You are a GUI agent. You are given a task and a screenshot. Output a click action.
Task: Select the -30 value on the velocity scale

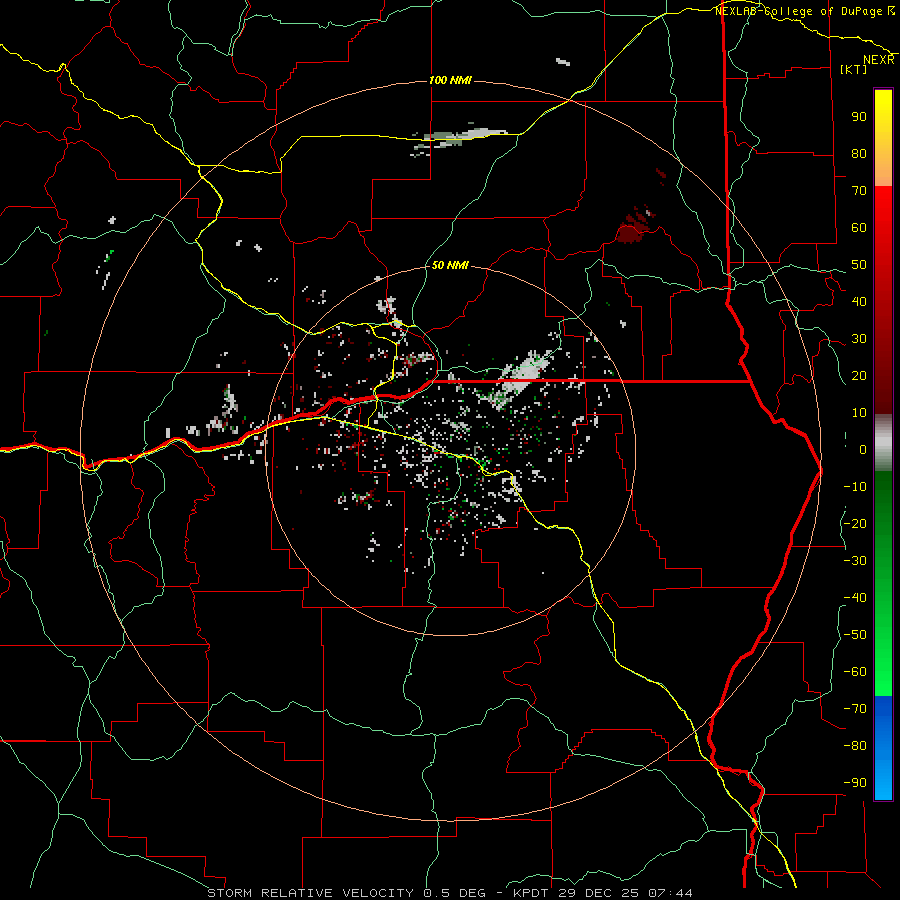coord(855,561)
